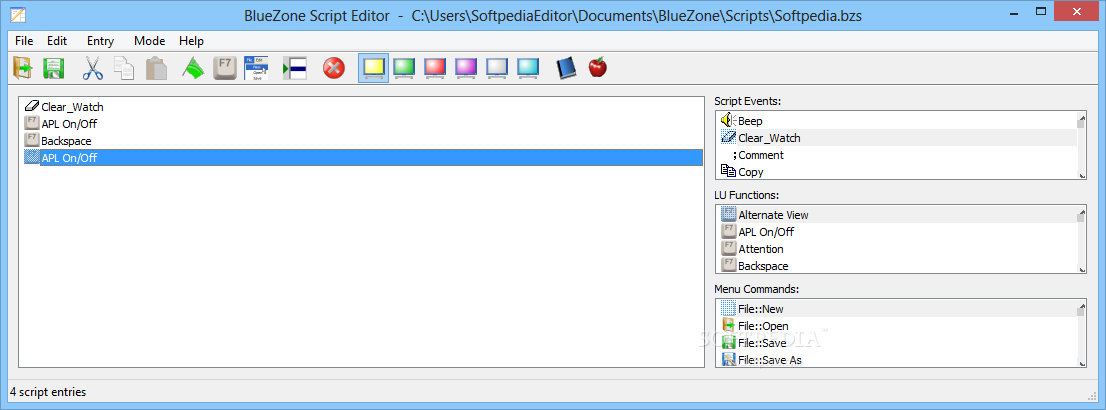This screenshot has width=1106, height=410.
Task: Click the Cut scissors icon
Action: tap(92, 68)
